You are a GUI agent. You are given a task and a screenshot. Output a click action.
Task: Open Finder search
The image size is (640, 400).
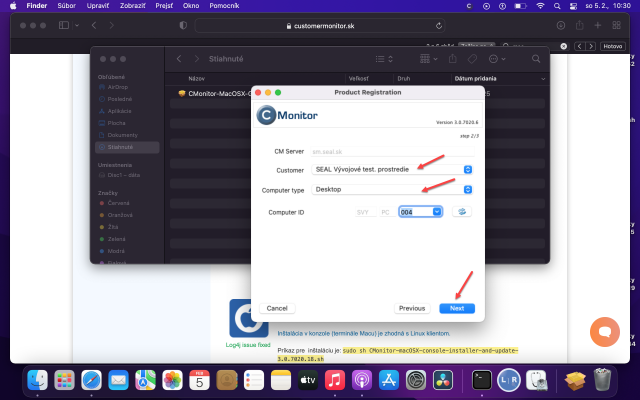(x=536, y=59)
